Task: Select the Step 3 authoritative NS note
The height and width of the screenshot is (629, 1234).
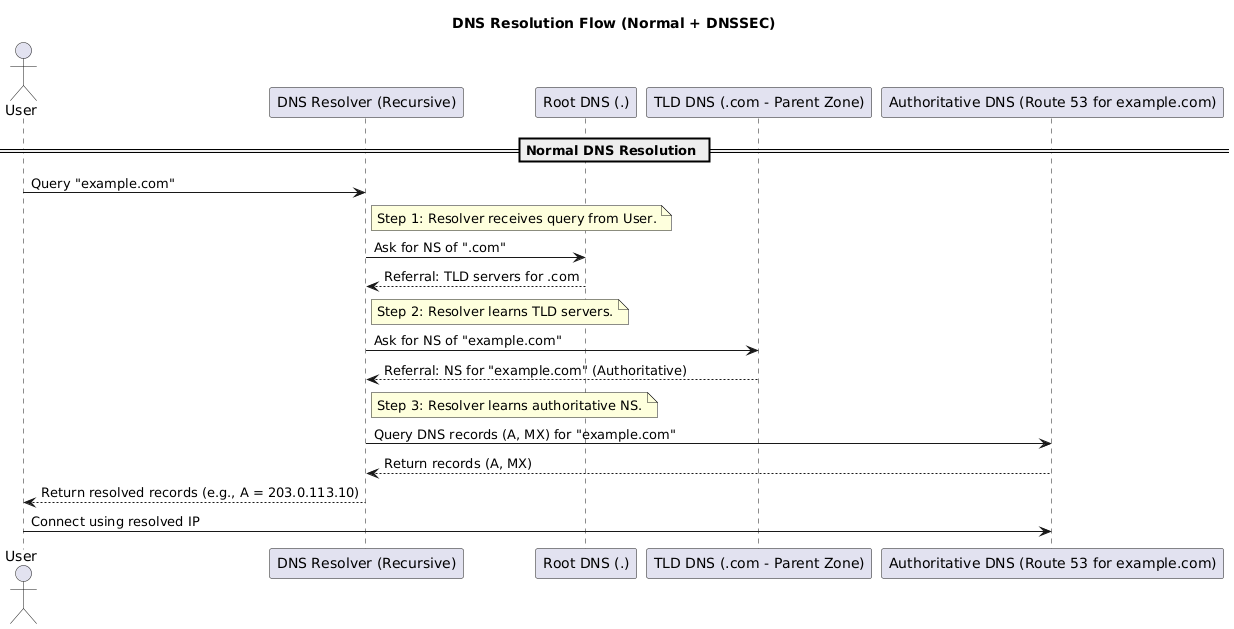Action: 513,406
